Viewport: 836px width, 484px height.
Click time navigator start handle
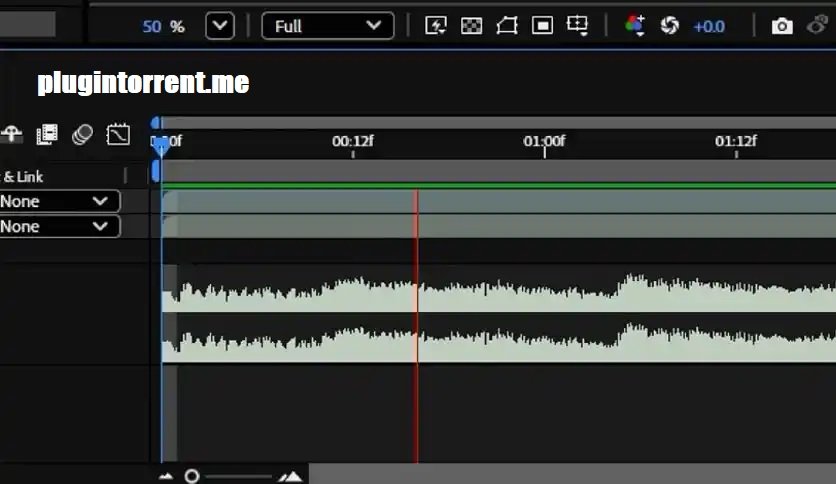pos(156,123)
